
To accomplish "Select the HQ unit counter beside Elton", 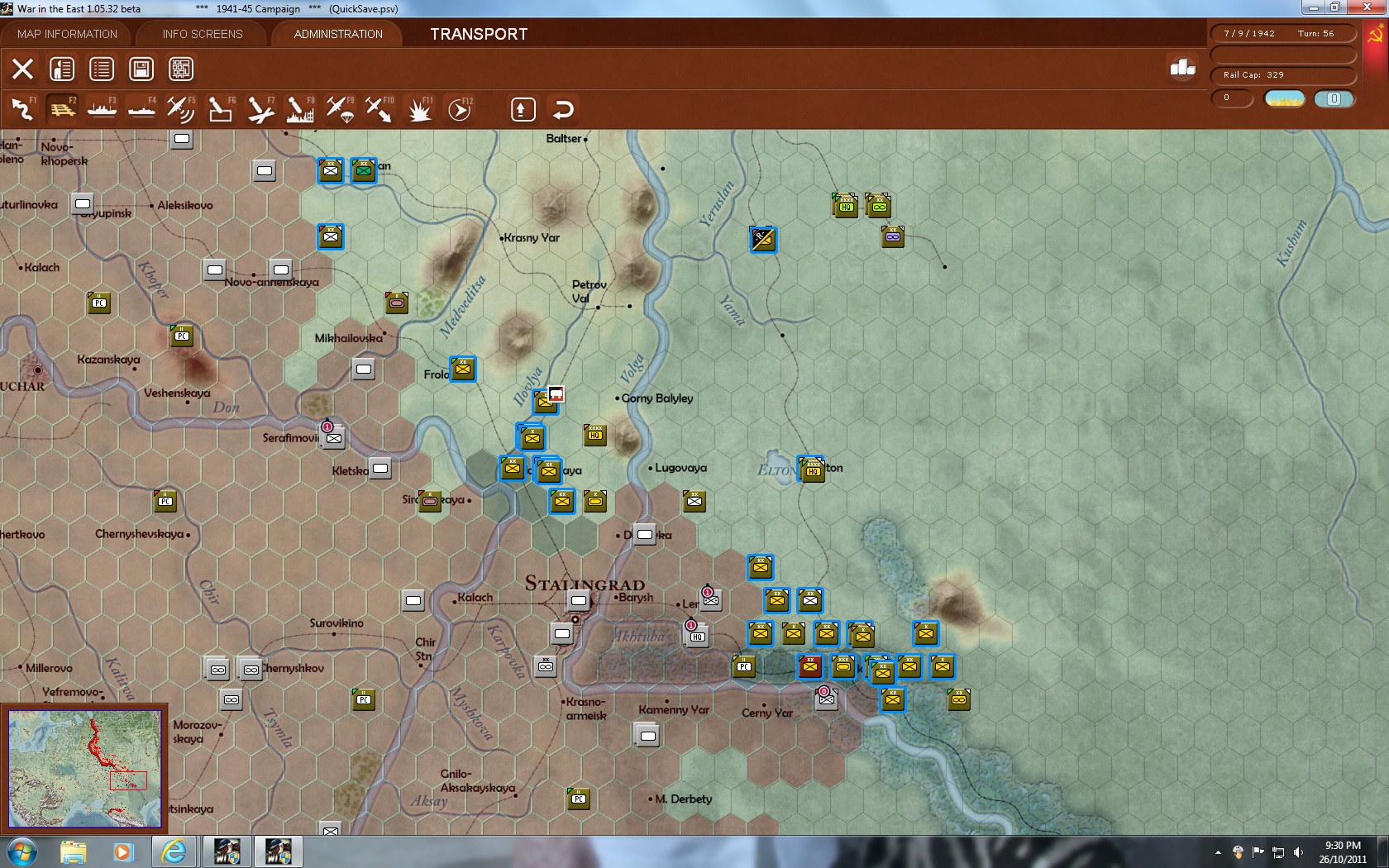I will tap(813, 470).
